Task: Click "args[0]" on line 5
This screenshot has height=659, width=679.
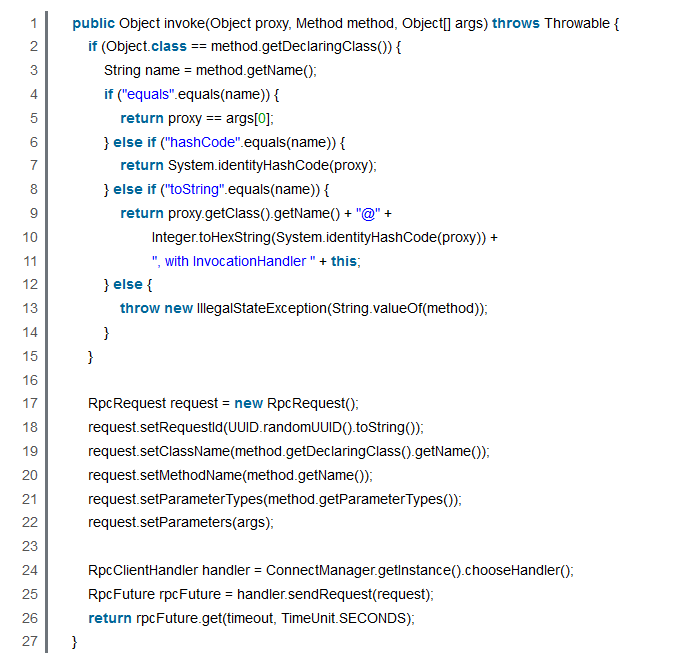Action: click(248, 118)
